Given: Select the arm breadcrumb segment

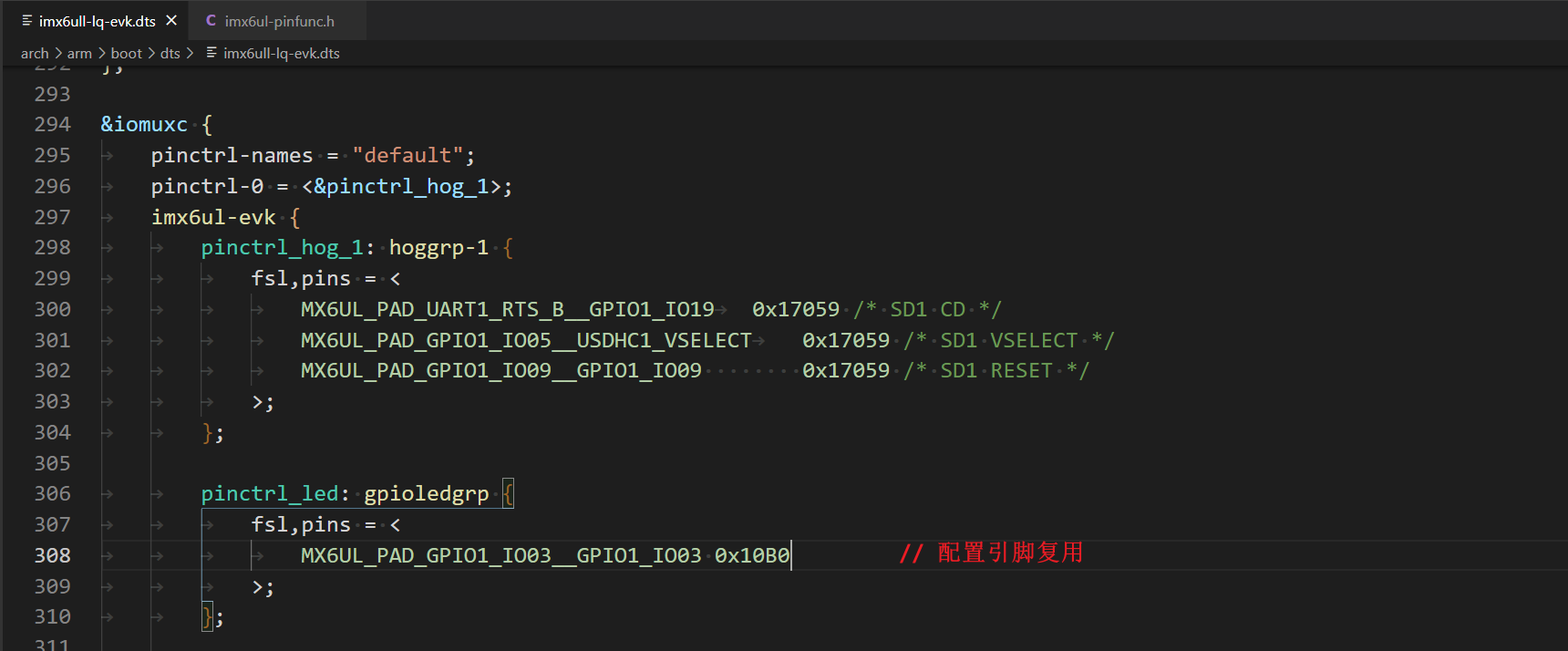Looking at the screenshot, I should pos(79,53).
